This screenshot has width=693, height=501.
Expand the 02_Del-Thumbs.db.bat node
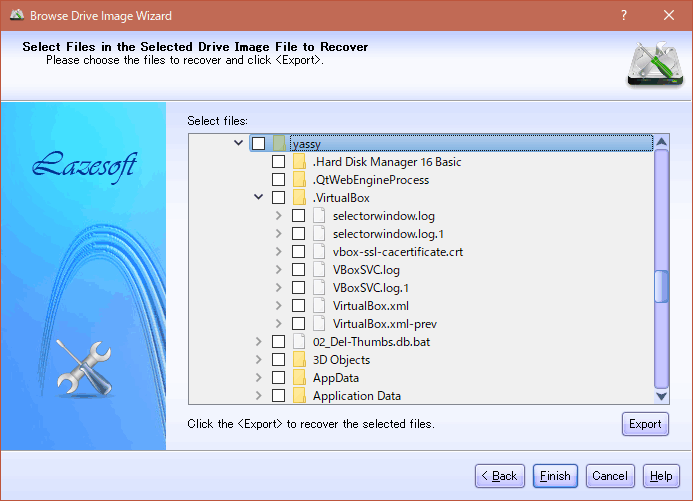(259, 342)
